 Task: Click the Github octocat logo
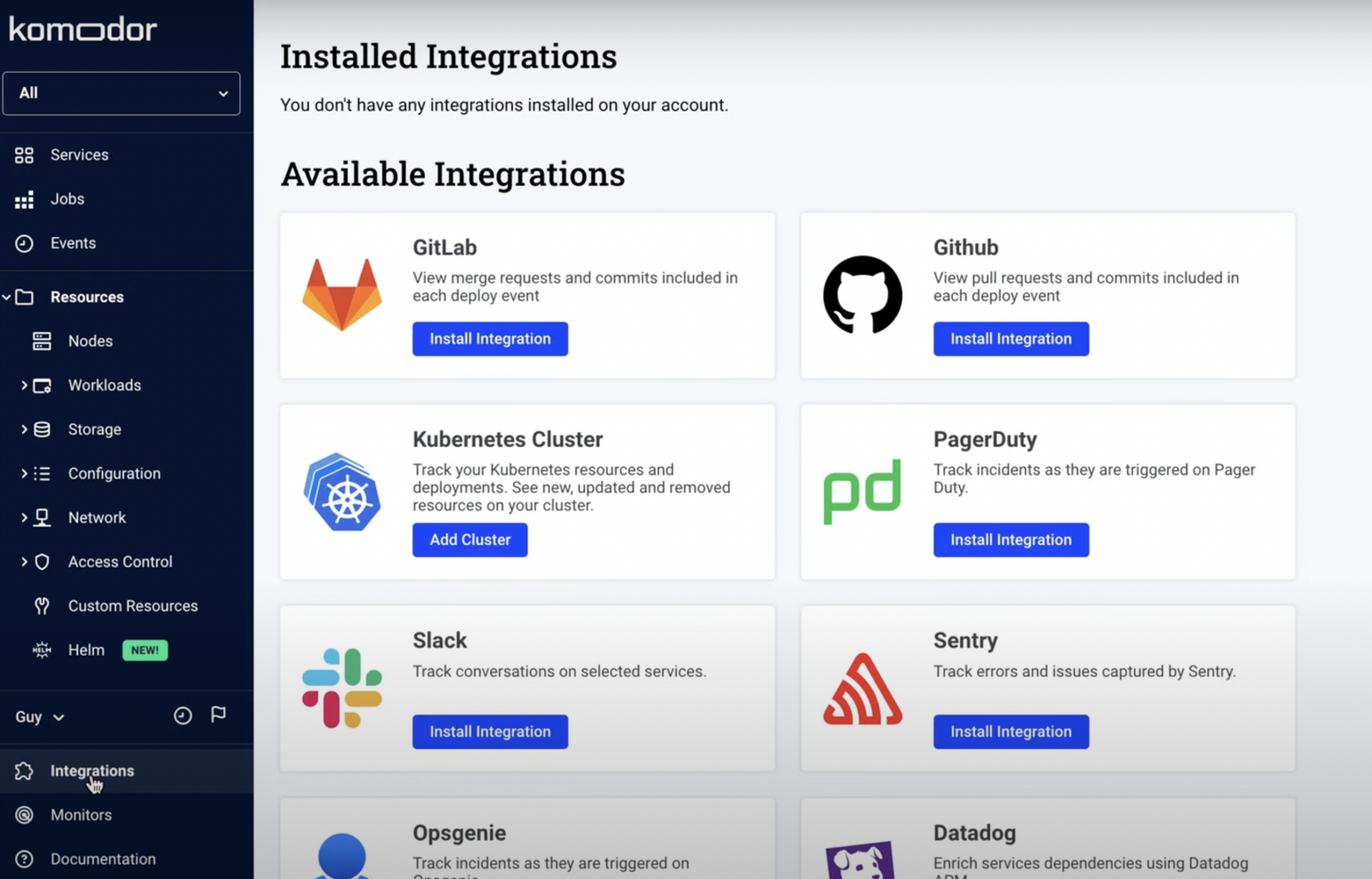pyautogui.click(x=863, y=295)
